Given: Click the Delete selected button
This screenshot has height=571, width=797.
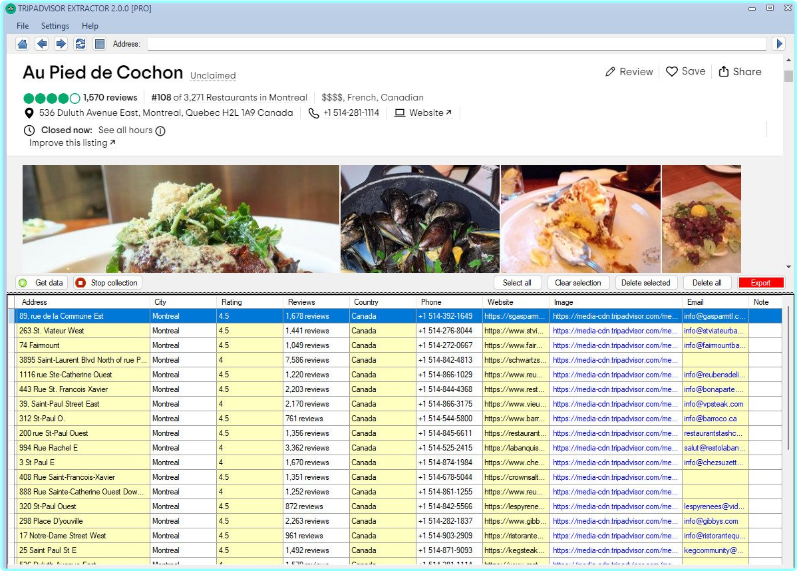Looking at the screenshot, I should 646,283.
